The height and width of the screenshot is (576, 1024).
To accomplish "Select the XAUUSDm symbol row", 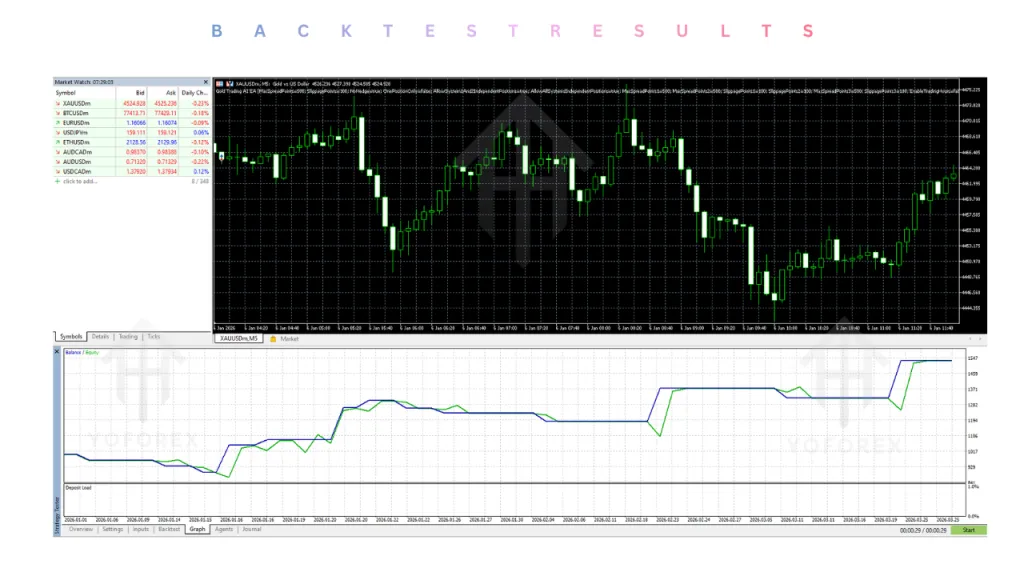I will tap(132, 103).
